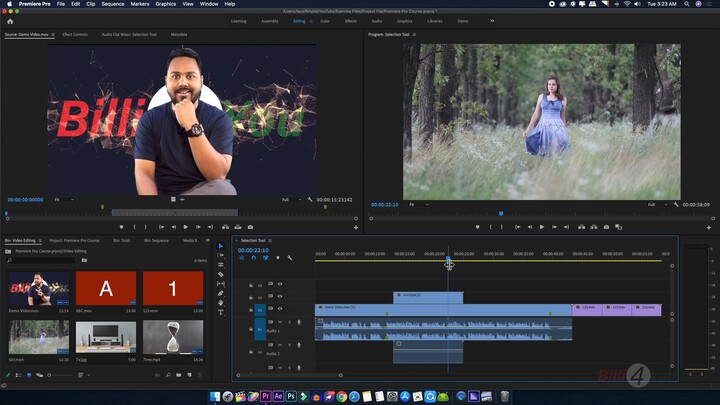Open Graphics menu in menu bar
Viewport: 720px width, 405px height.
pyautogui.click(x=166, y=4)
